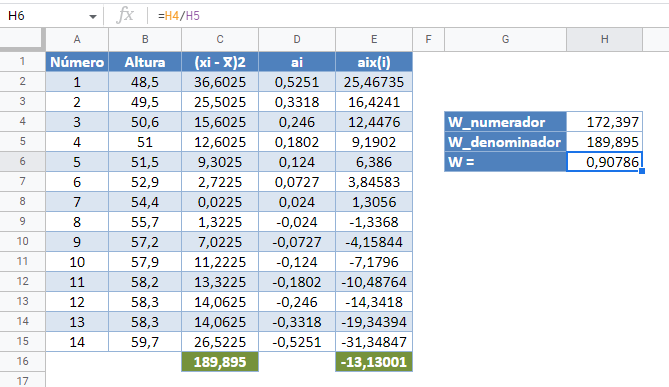The image size is (669, 387).
Task: Select column A header
Action: 77,40
